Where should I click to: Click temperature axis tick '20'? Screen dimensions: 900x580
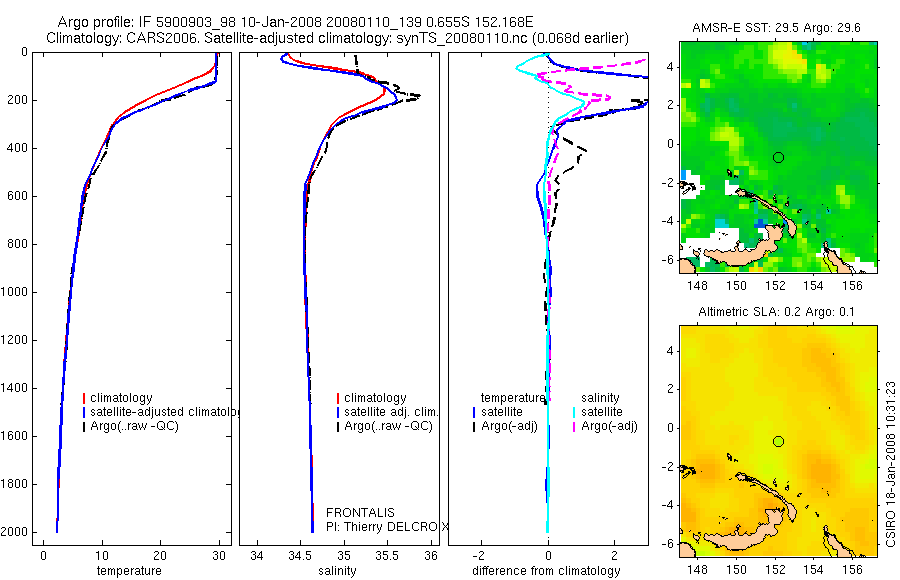(x=160, y=556)
